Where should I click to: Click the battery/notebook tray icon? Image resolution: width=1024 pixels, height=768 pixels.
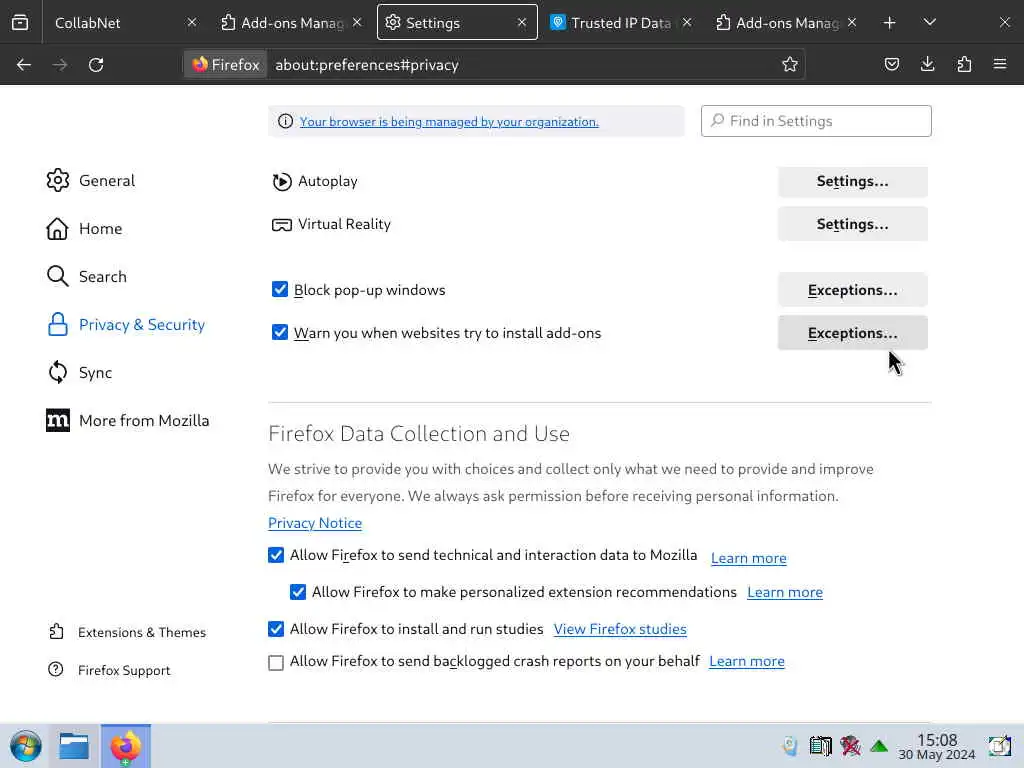click(820, 746)
